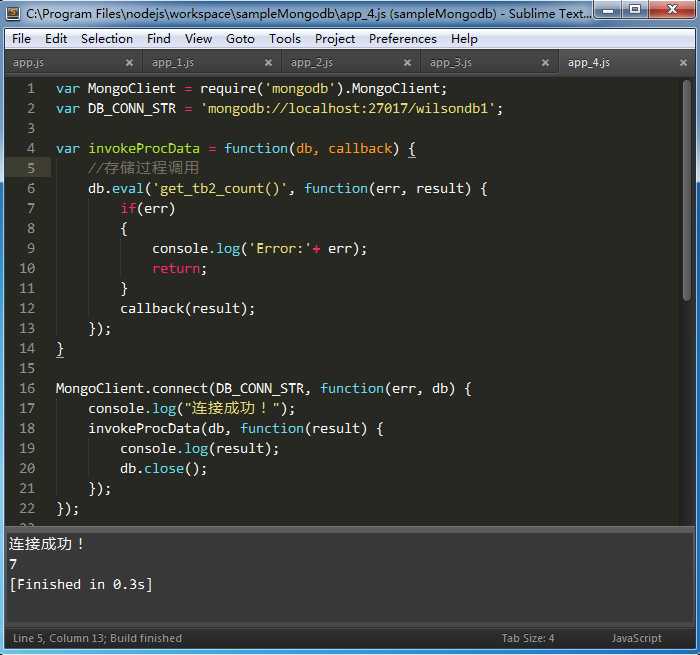Close the app_4.js tab
The height and width of the screenshot is (655, 700).
point(683,63)
